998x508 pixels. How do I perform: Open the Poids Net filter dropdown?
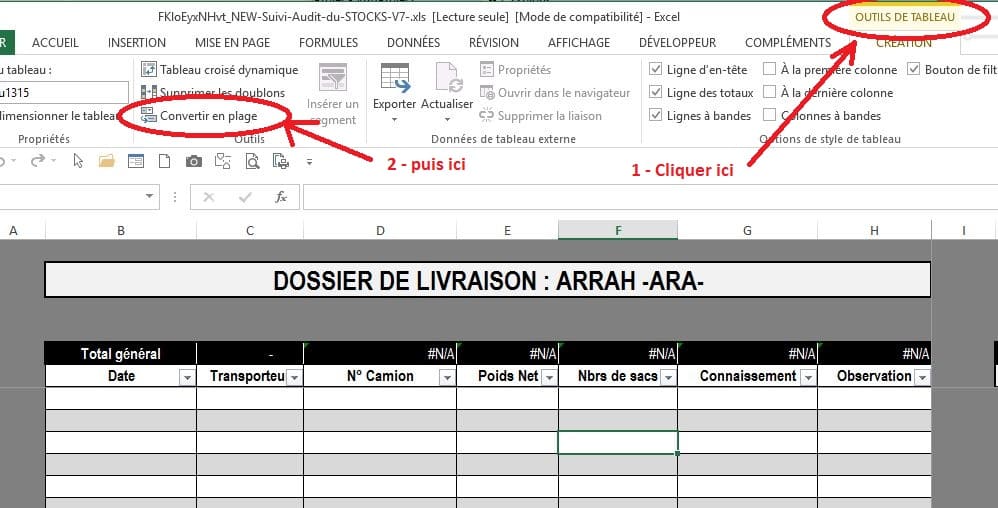point(549,377)
